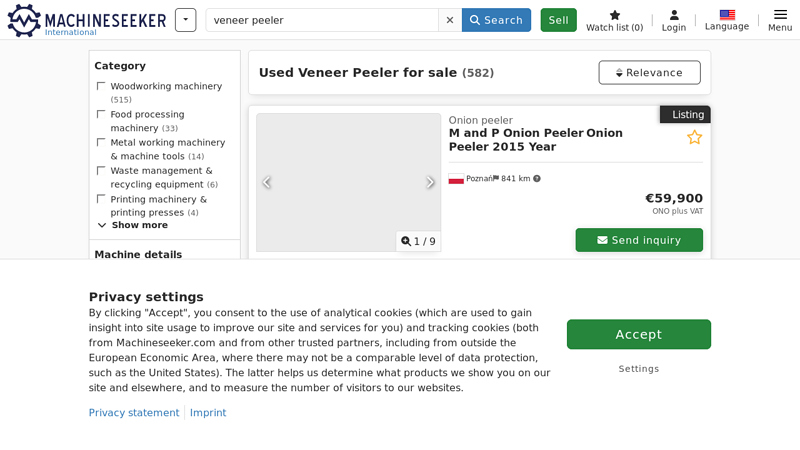
Task: Open the Language flag selector
Action: click(727, 16)
